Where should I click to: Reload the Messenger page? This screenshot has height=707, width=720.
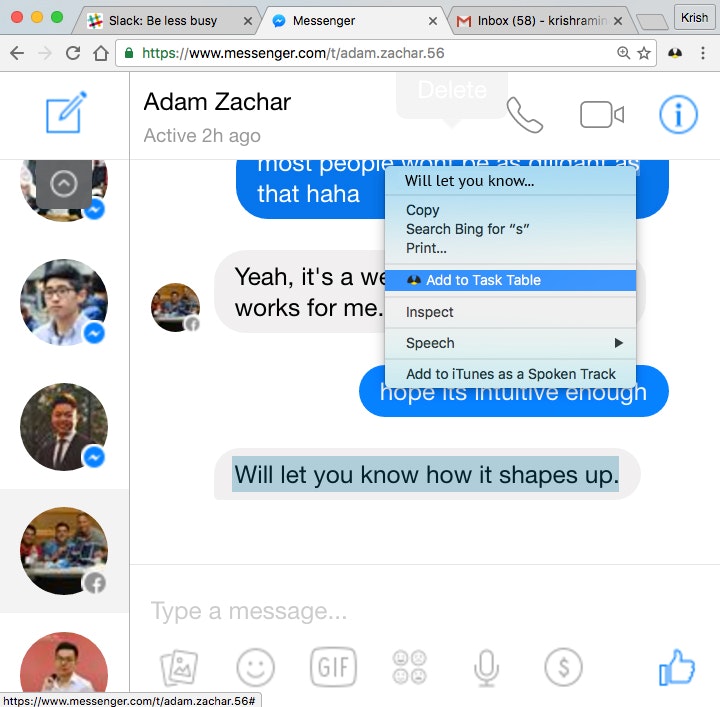click(73, 53)
